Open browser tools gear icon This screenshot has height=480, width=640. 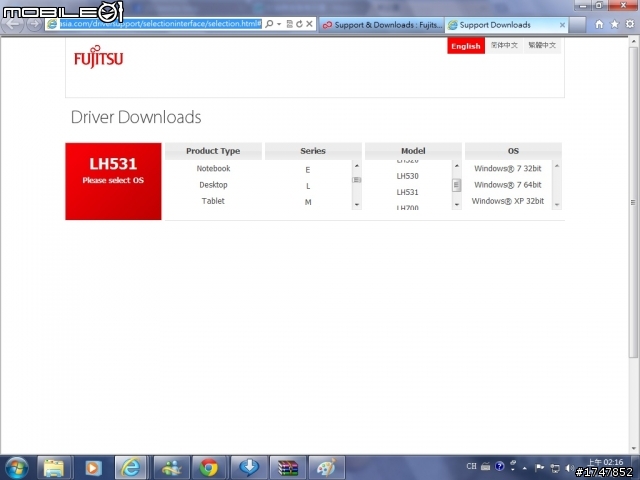pyautogui.click(x=630, y=24)
